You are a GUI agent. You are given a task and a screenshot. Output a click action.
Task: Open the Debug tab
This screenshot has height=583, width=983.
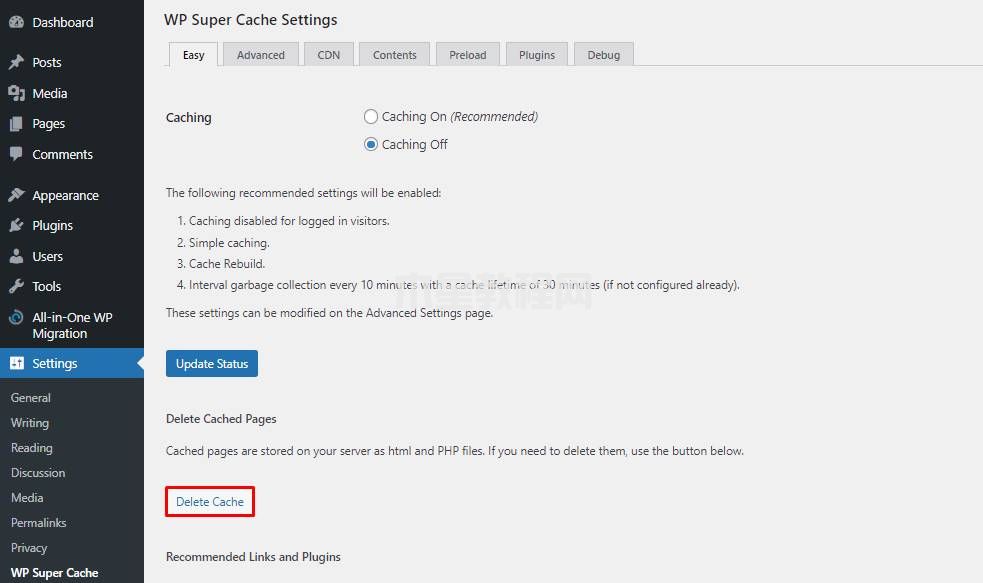[x=604, y=55]
